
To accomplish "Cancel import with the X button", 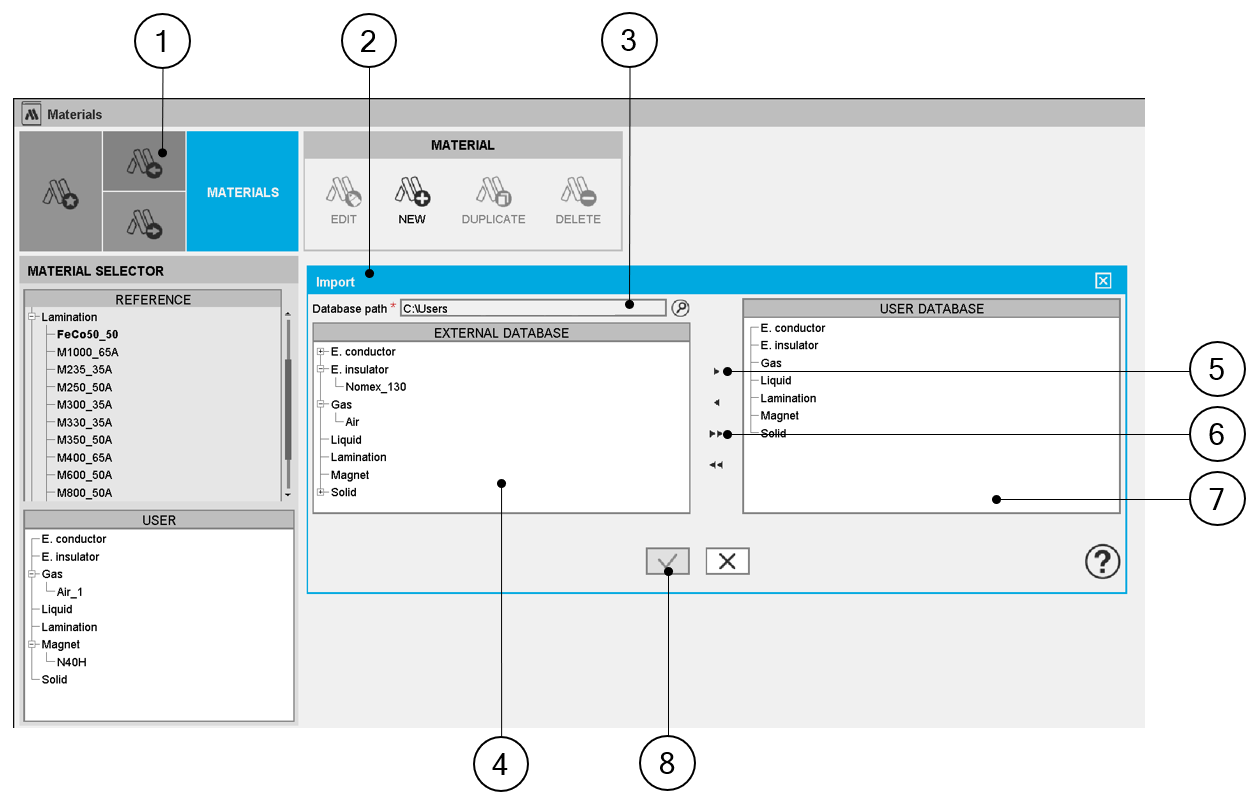I will click(x=727, y=562).
